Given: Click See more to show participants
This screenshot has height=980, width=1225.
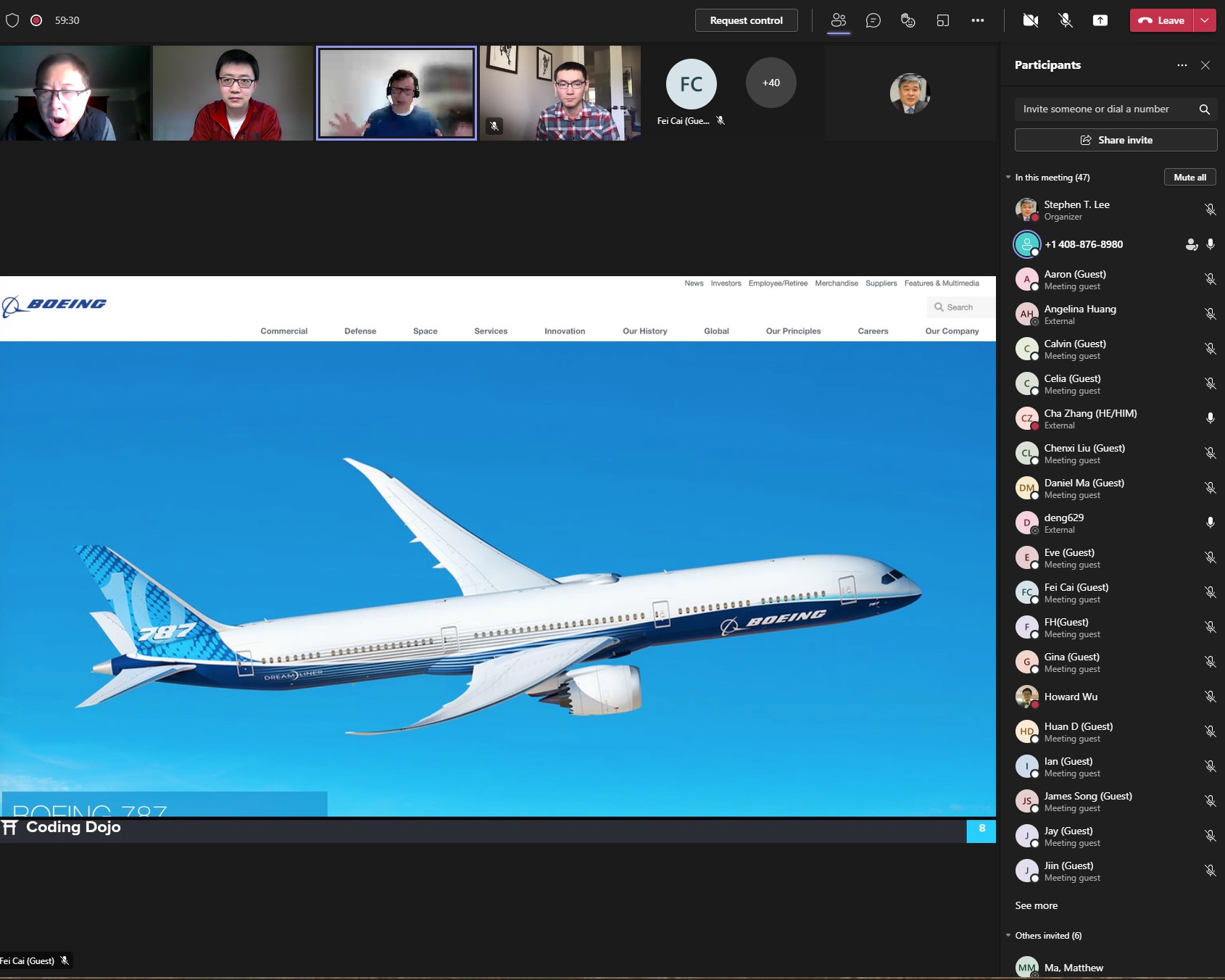Looking at the screenshot, I should coord(1036,905).
